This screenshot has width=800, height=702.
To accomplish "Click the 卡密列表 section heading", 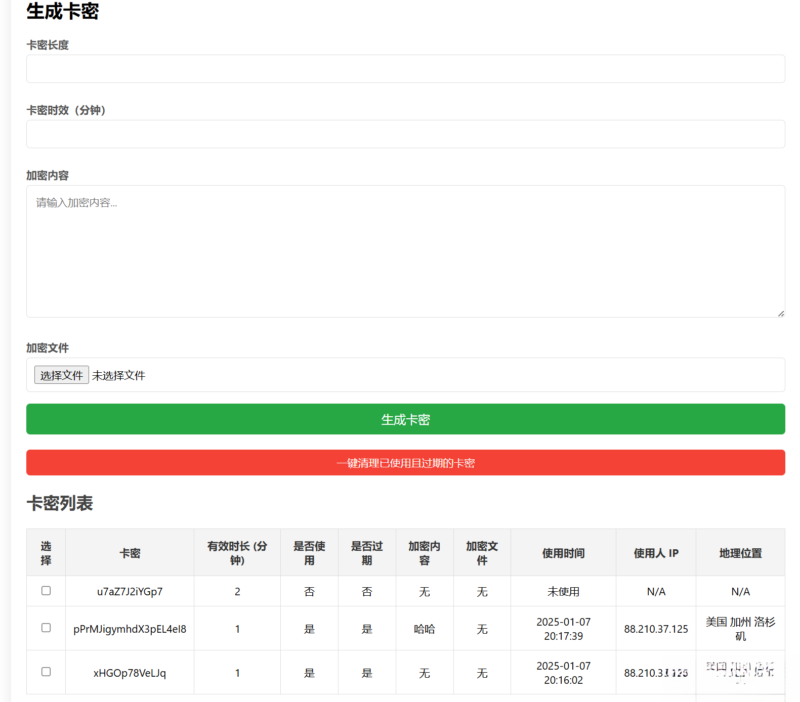I will (x=60, y=504).
